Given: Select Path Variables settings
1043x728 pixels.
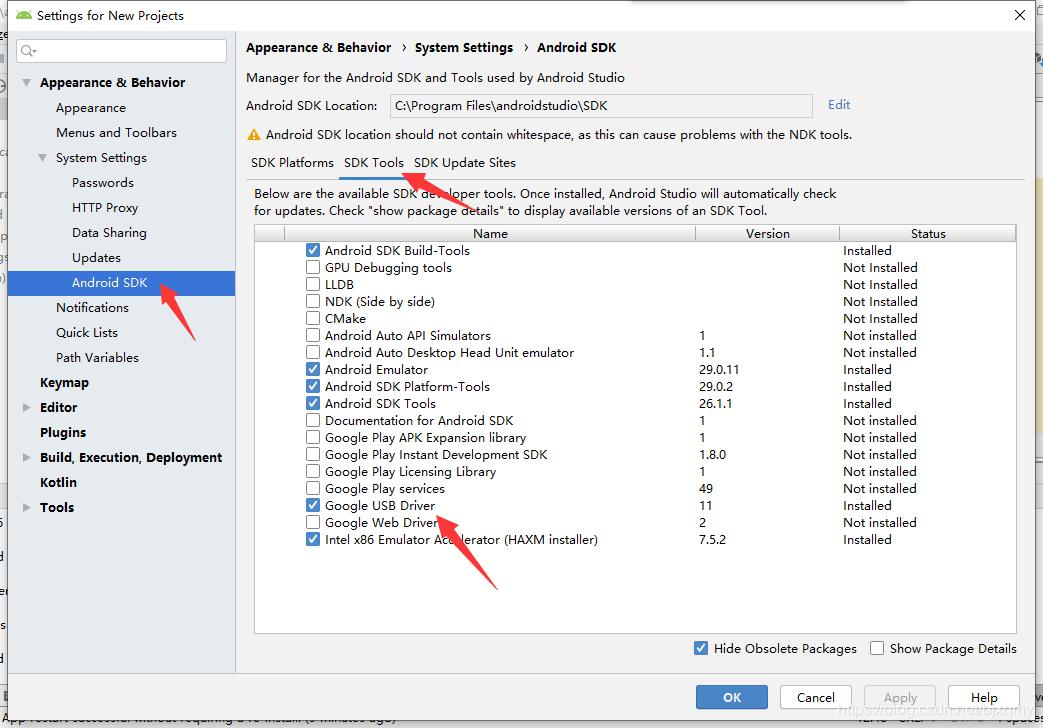Looking at the screenshot, I should click(x=97, y=357).
